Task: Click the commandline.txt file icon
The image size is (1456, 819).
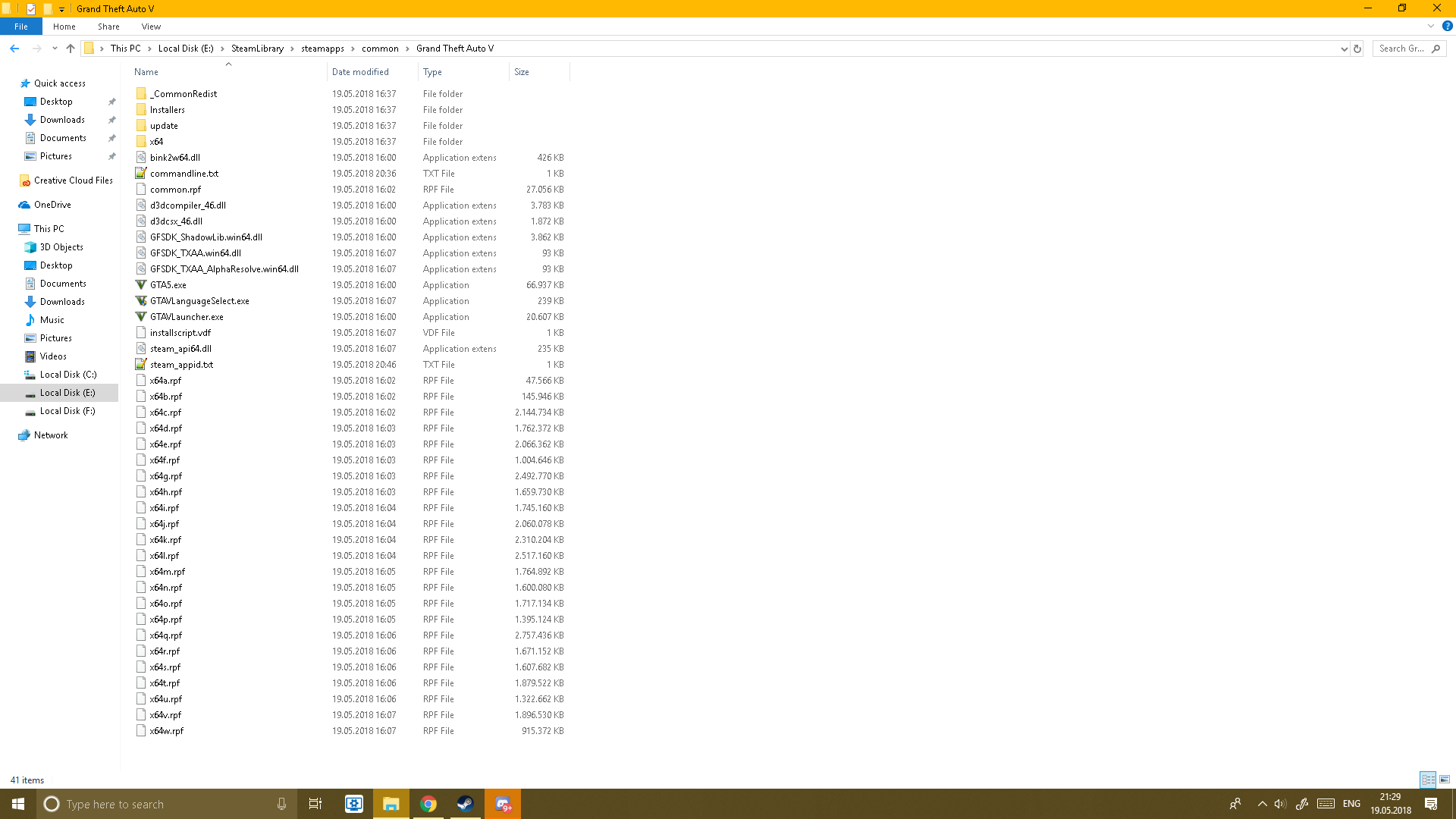Action: [x=141, y=174]
